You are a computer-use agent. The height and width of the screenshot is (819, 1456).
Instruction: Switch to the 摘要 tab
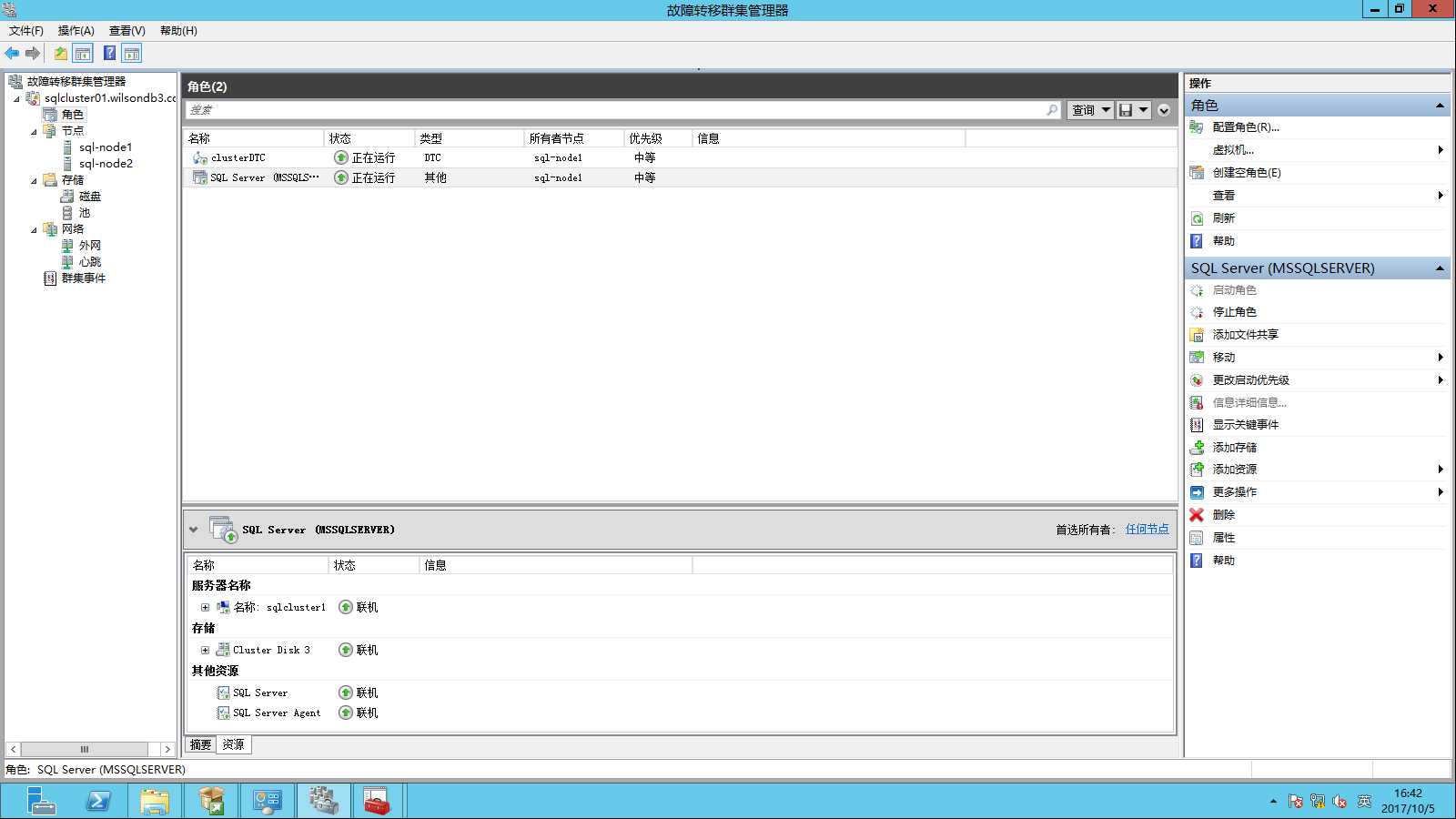click(x=201, y=745)
